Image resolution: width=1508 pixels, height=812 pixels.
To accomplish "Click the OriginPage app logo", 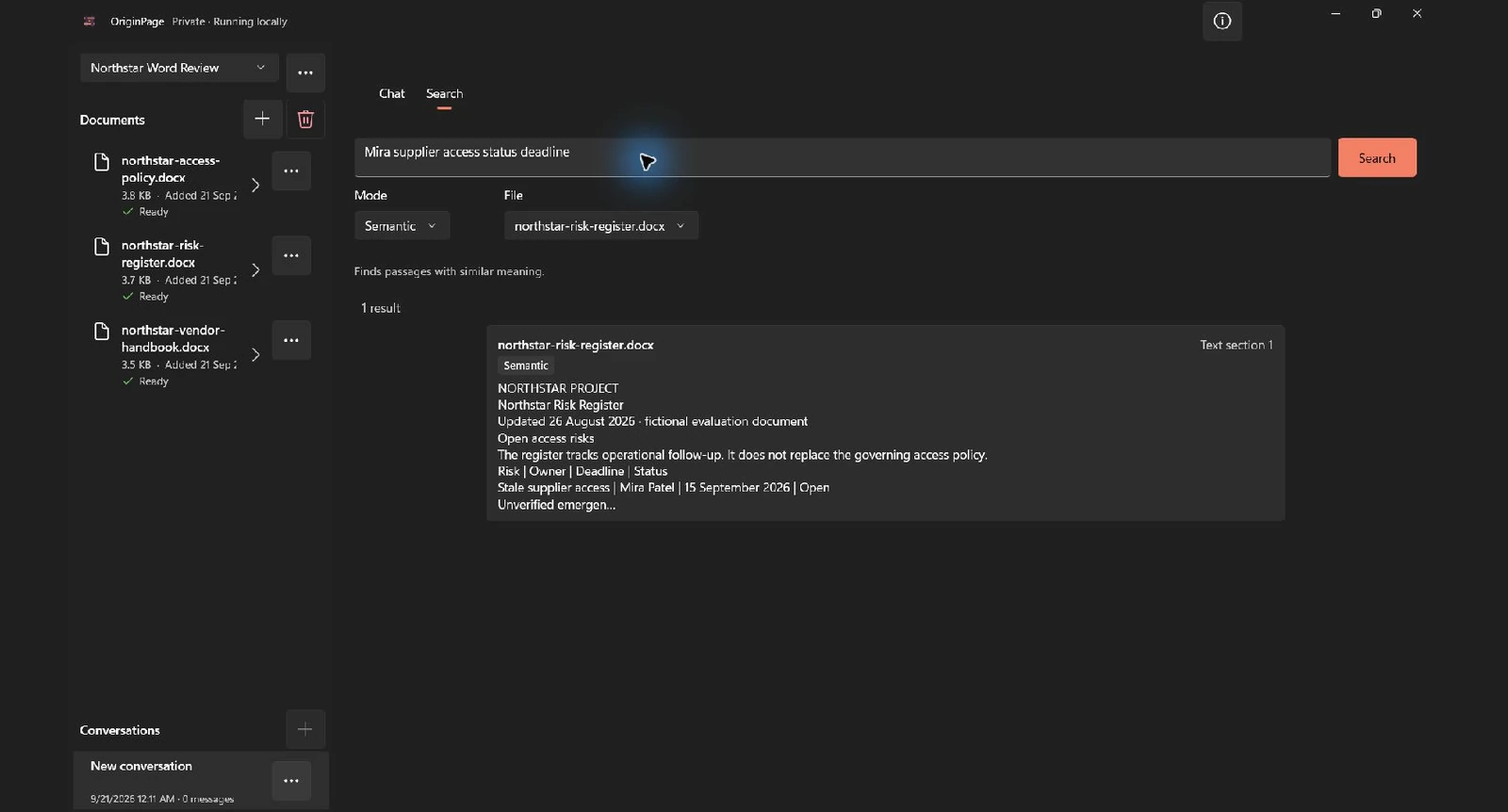I will [90, 21].
